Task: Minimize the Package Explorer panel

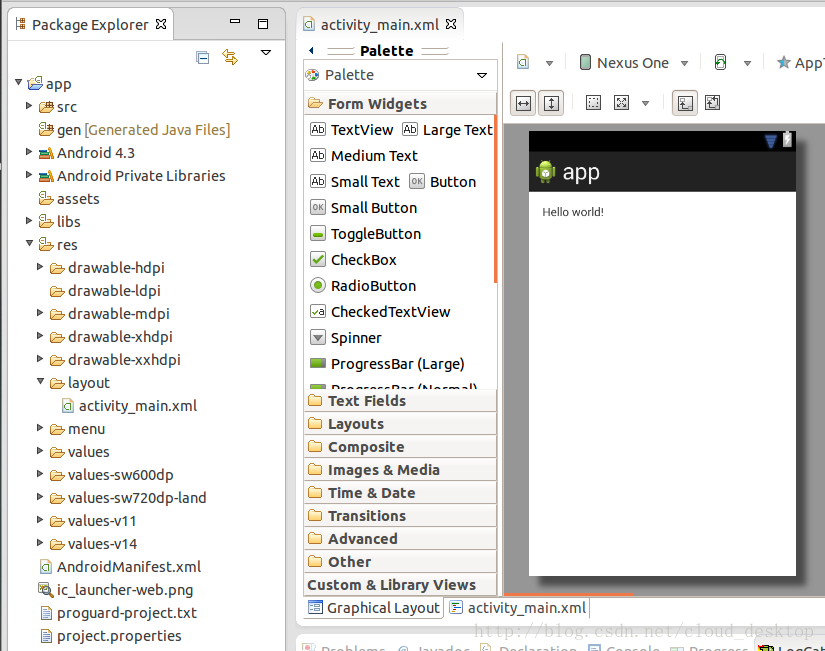Action: pos(235,22)
